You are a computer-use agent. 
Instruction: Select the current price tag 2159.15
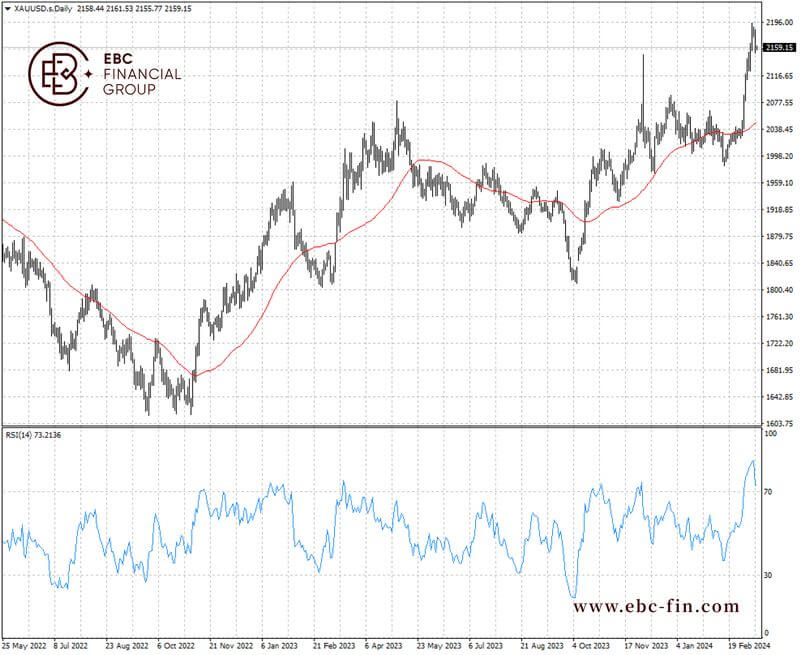(777, 47)
